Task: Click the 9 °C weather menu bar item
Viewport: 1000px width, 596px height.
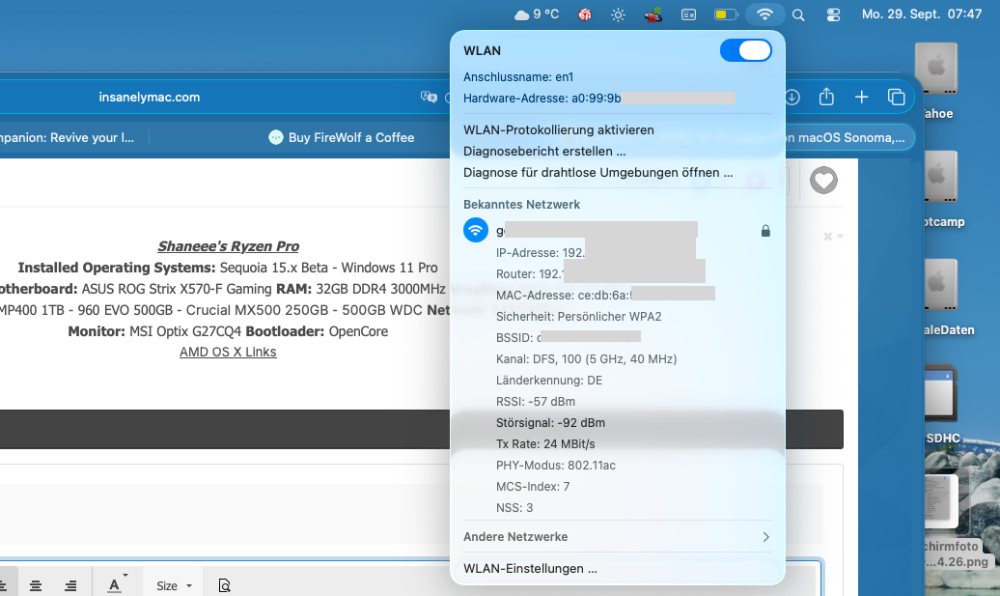Action: [x=536, y=14]
